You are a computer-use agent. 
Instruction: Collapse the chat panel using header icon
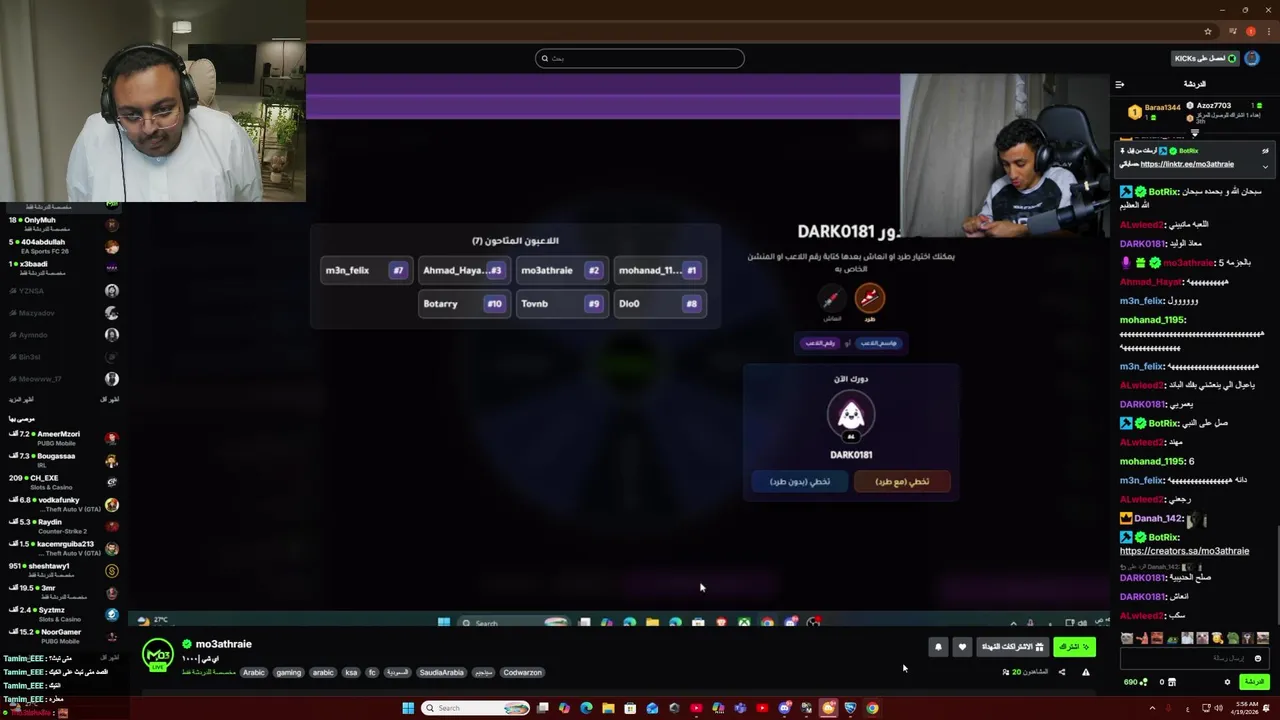point(1120,84)
